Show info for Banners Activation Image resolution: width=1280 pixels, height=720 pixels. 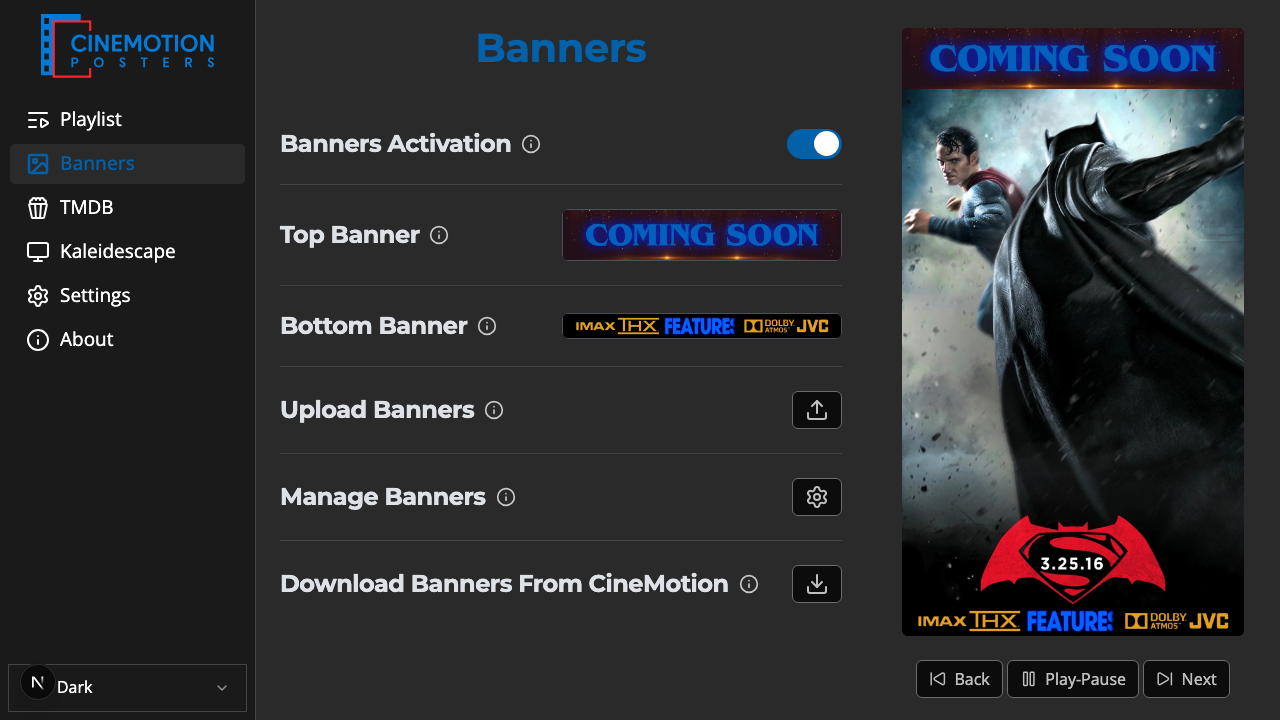click(x=532, y=144)
